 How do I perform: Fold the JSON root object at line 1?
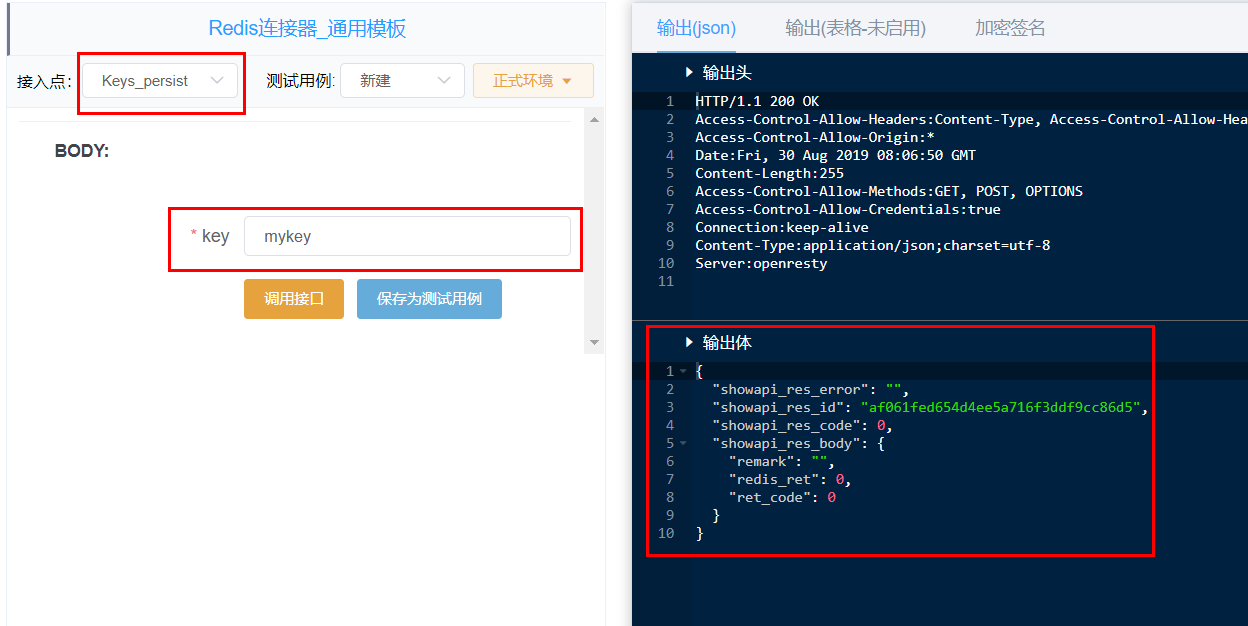(683, 371)
